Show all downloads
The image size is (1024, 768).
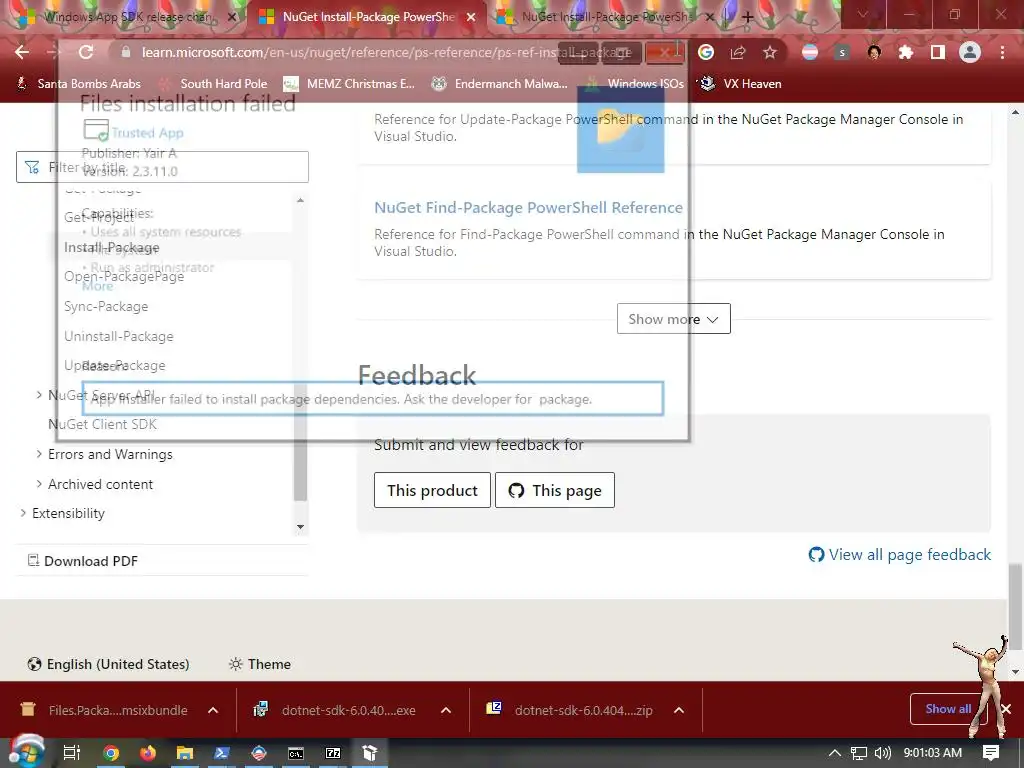[948, 709]
